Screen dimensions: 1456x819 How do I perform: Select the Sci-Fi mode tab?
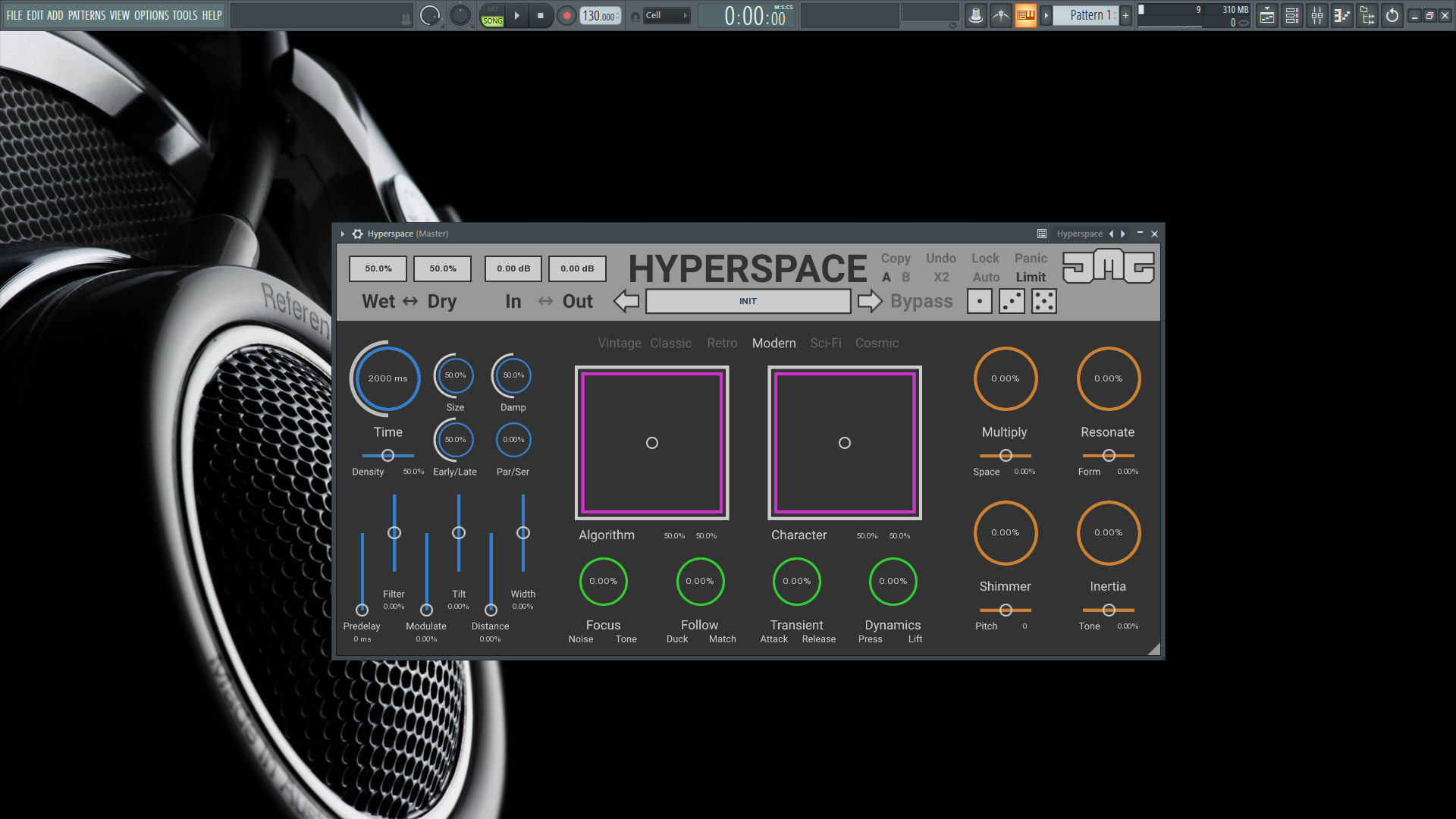coord(826,344)
